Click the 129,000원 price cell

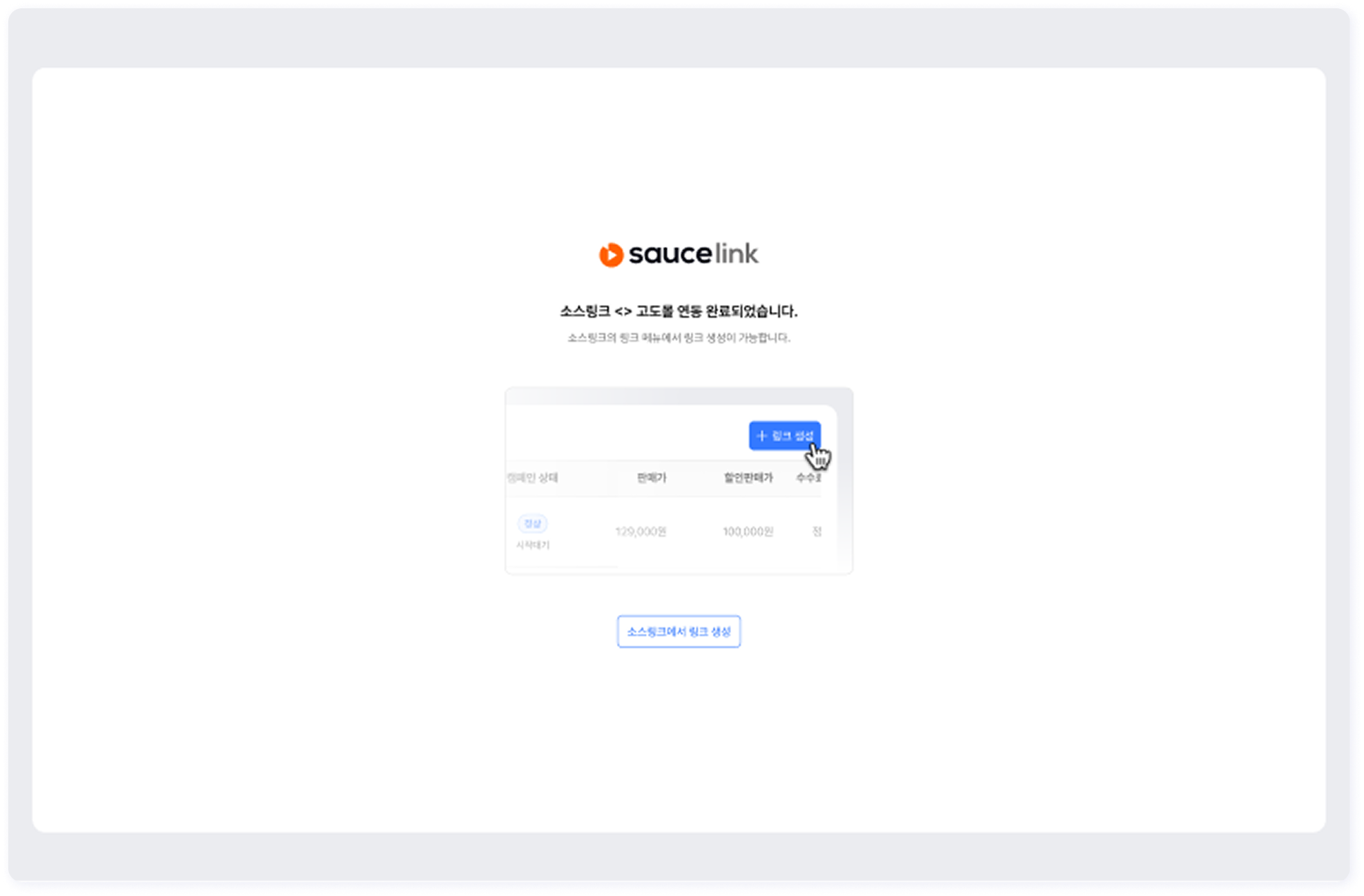(x=641, y=532)
